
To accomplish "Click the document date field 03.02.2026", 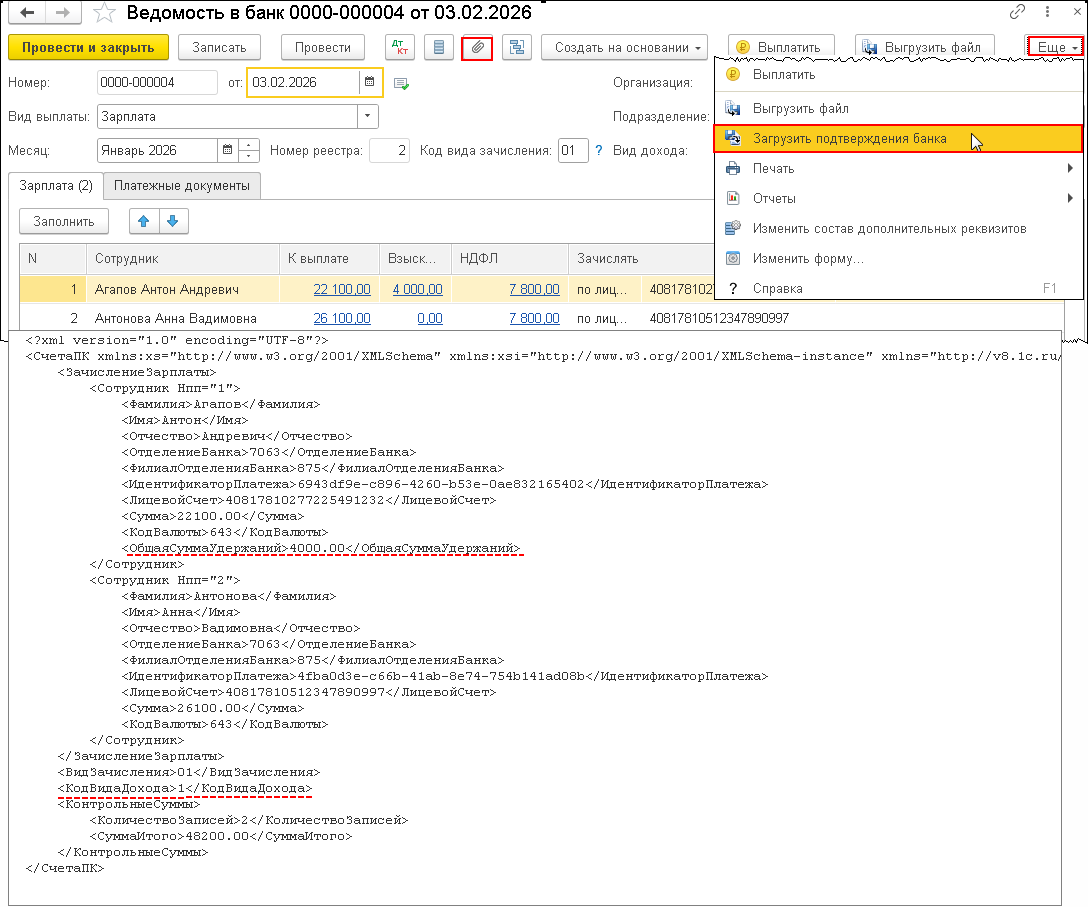I will click(x=303, y=82).
